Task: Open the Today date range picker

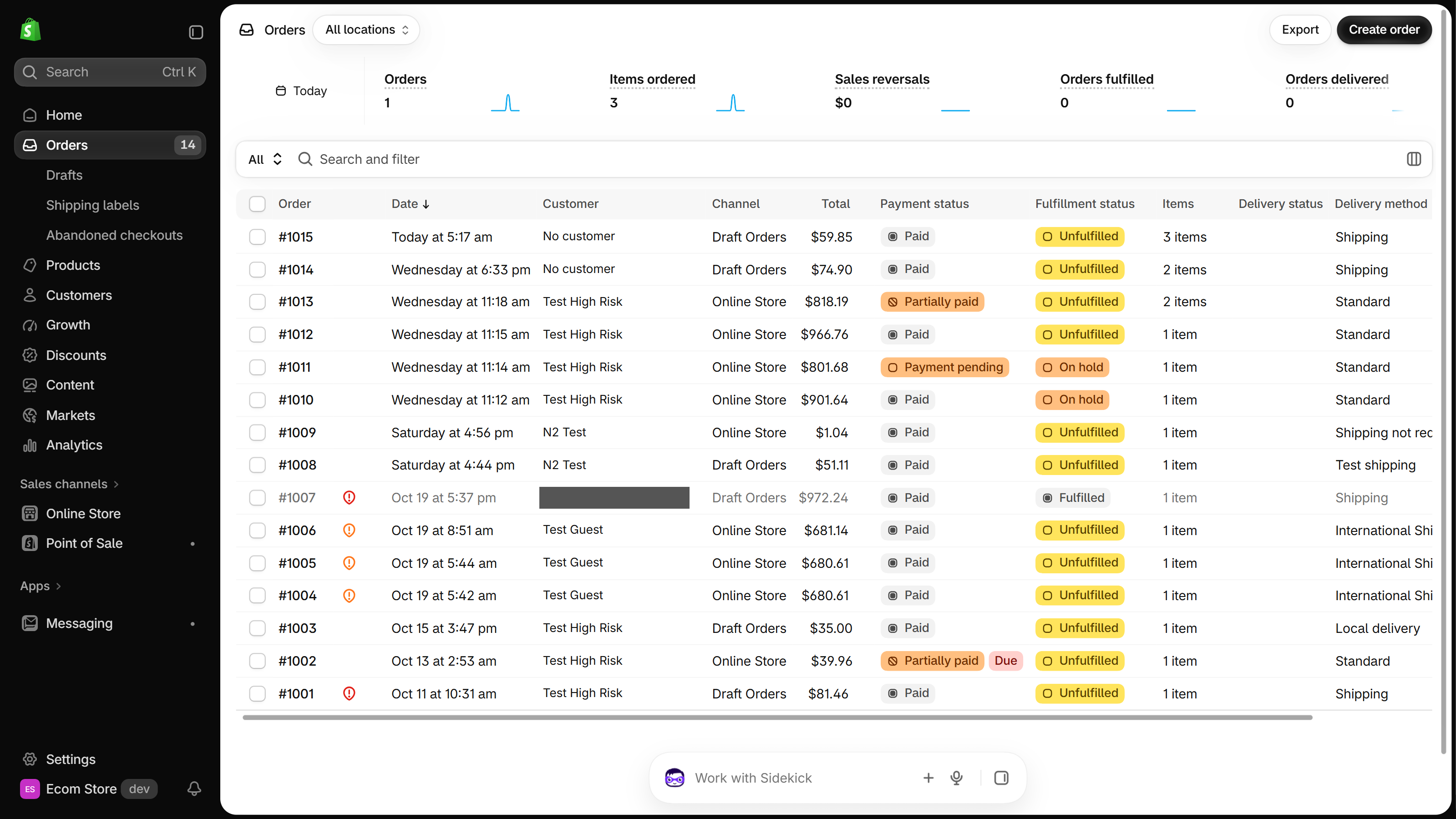Action: click(x=301, y=91)
